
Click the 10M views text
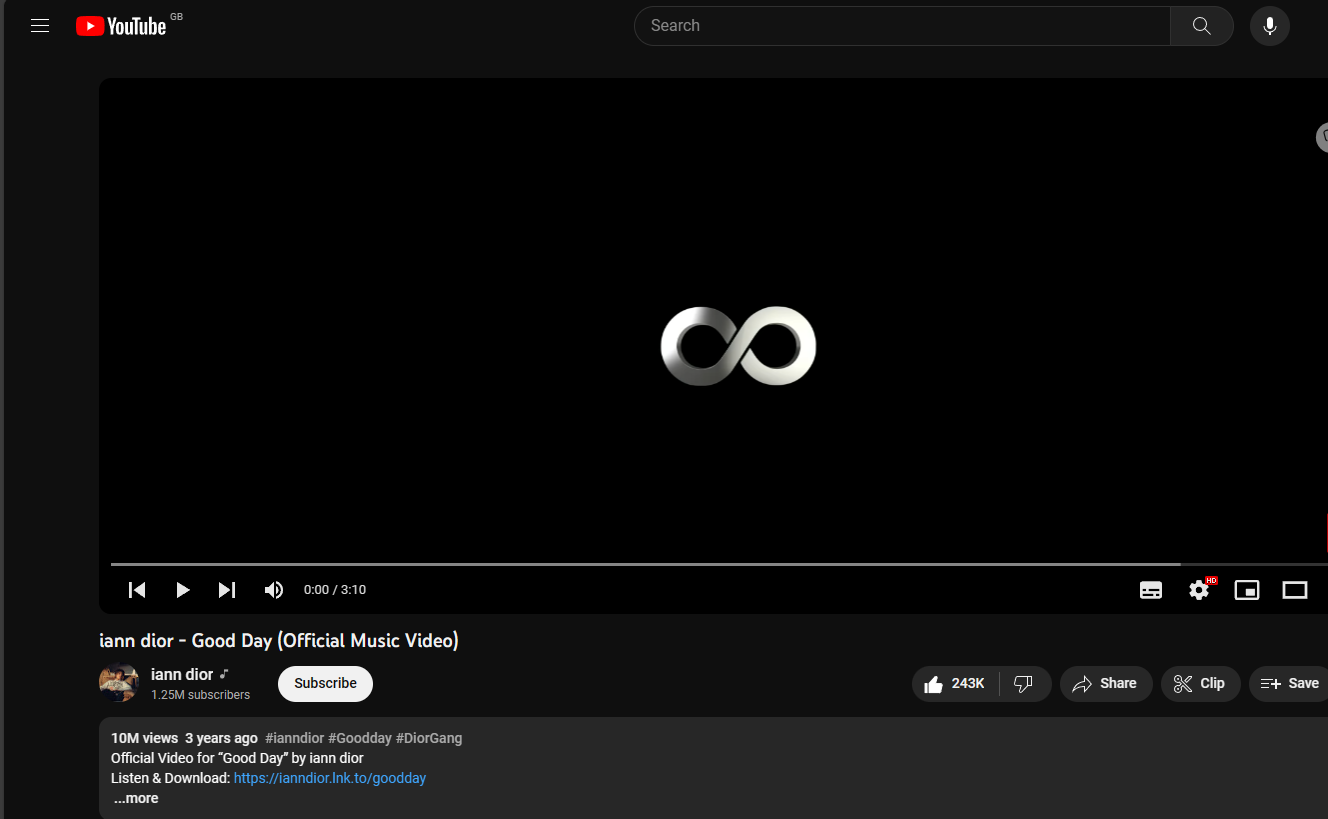144,738
